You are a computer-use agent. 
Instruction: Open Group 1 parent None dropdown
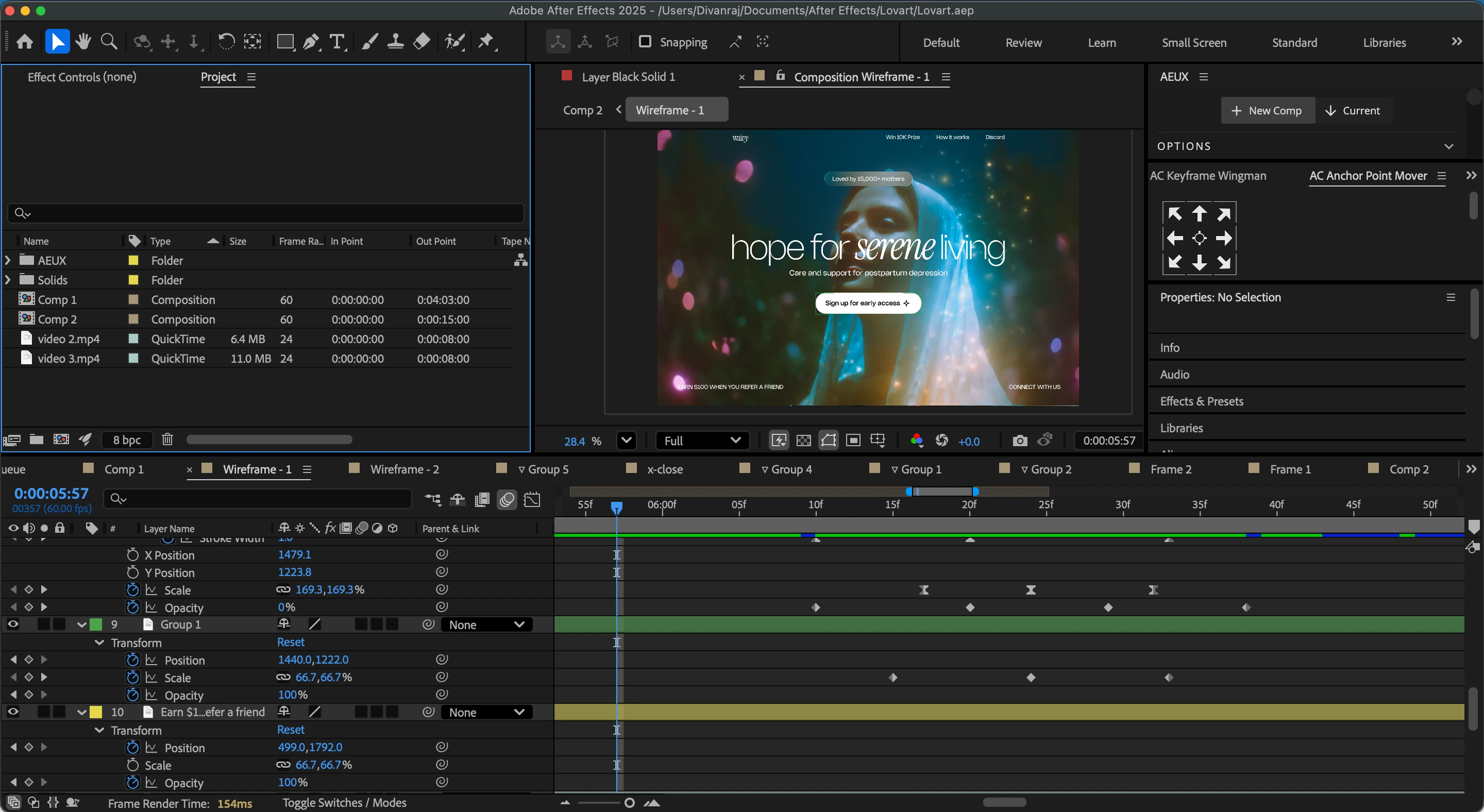pos(486,625)
